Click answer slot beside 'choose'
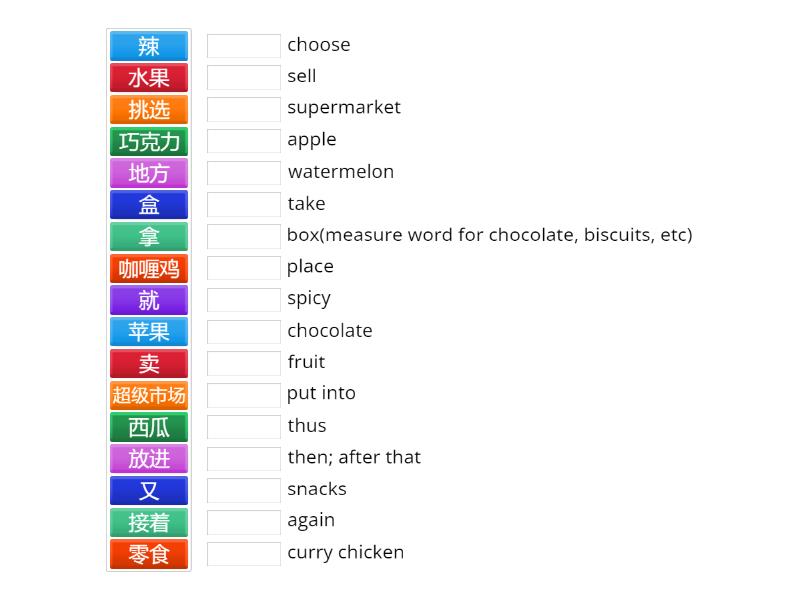The image size is (800, 600). [x=244, y=46]
